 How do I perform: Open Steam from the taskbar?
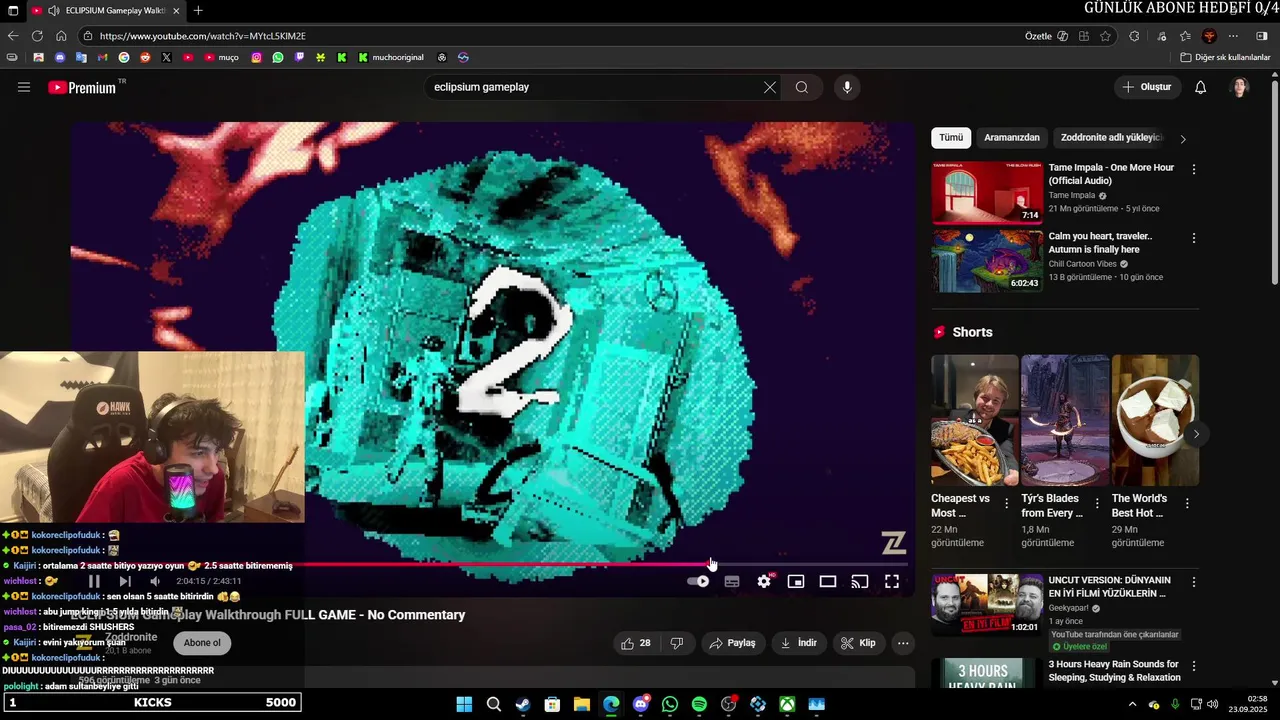[523, 704]
